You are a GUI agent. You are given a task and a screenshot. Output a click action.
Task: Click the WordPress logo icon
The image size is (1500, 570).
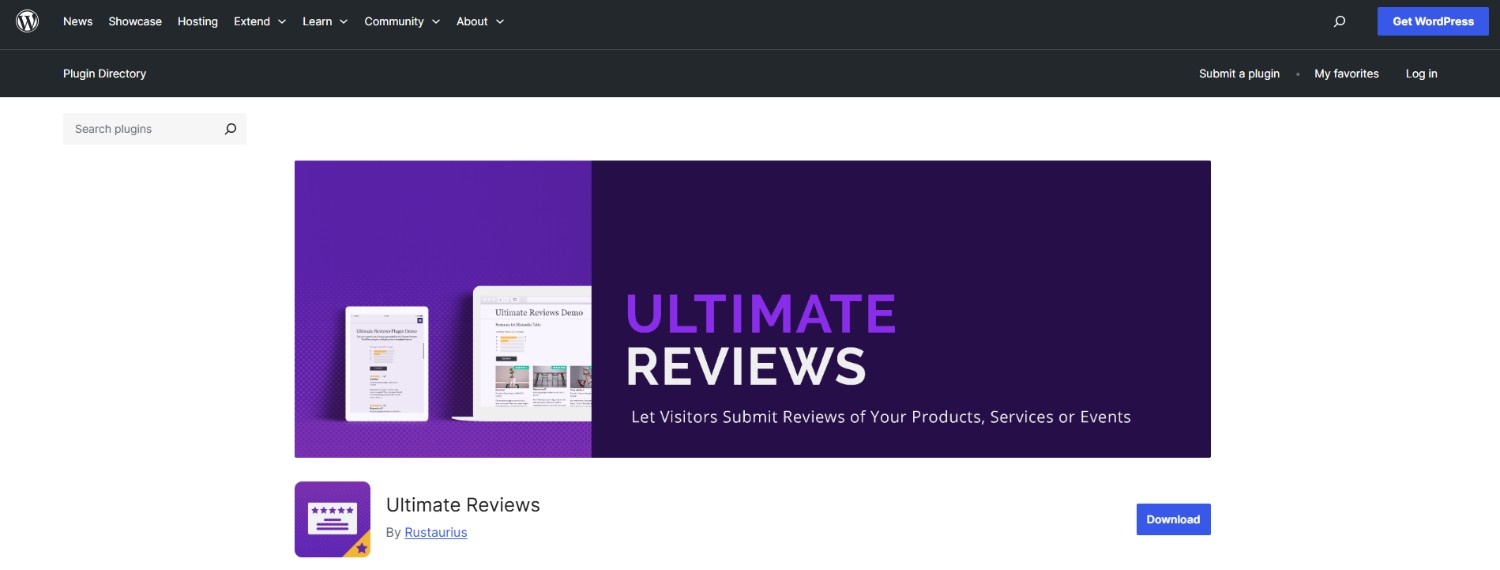pyautogui.click(x=27, y=21)
